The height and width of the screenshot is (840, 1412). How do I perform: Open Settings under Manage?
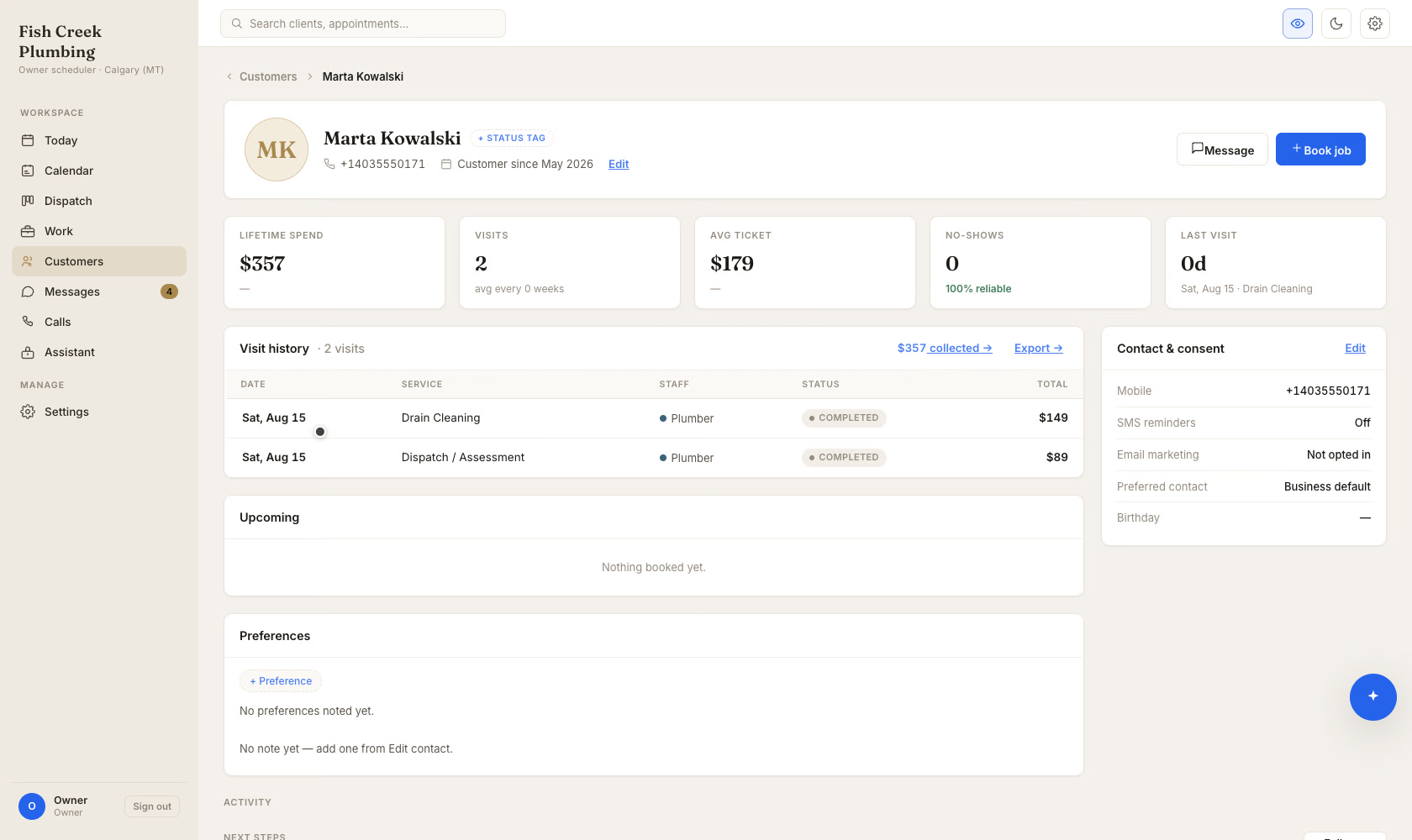click(99, 412)
